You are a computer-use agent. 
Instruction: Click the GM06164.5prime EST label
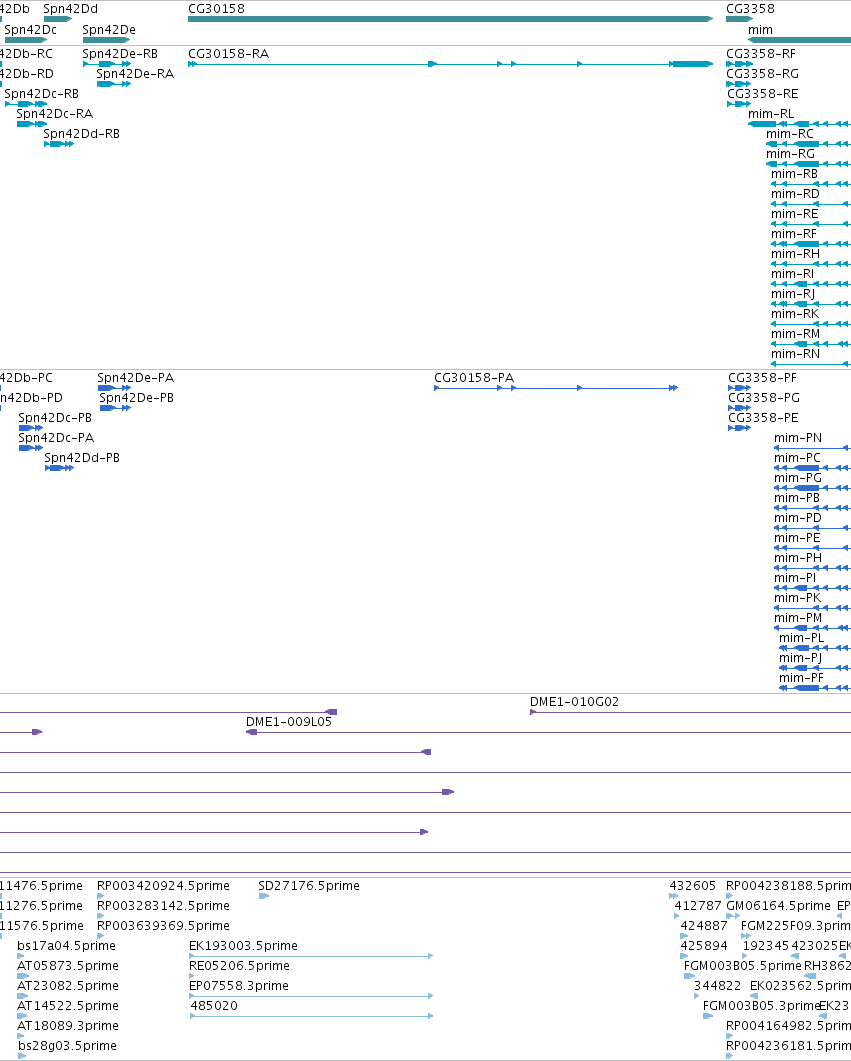(x=778, y=905)
